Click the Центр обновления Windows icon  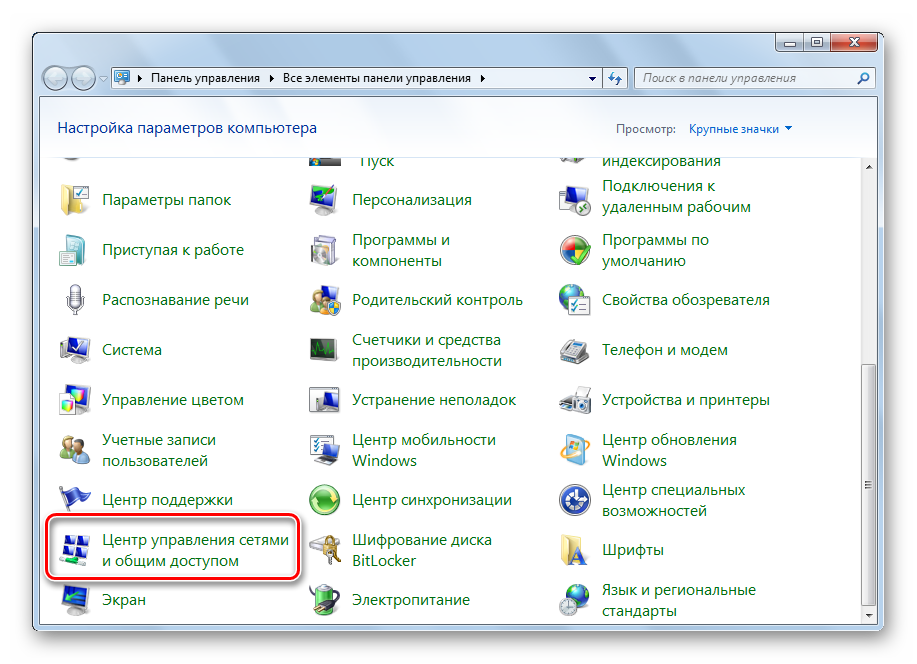tap(576, 449)
